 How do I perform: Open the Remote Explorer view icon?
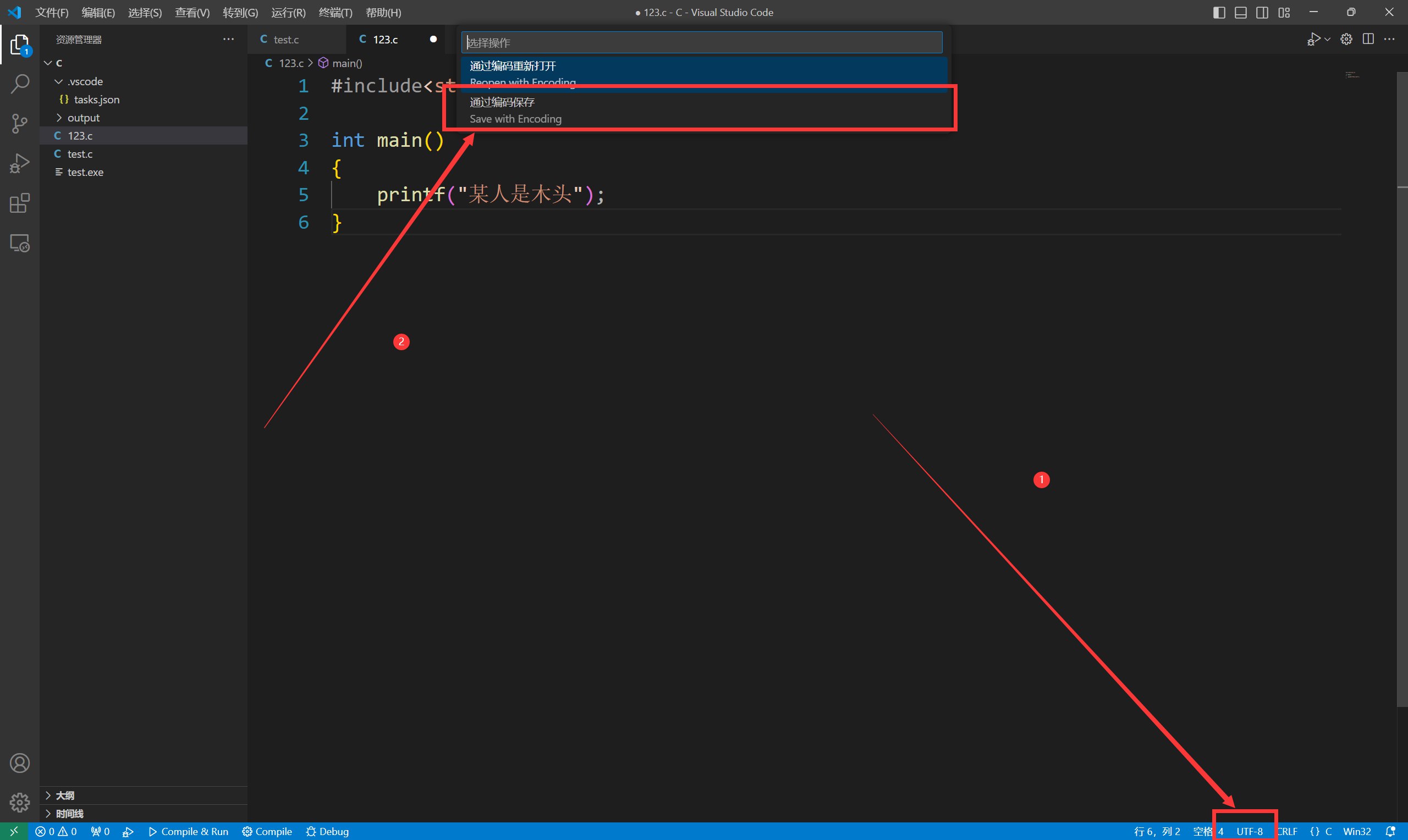click(x=20, y=244)
